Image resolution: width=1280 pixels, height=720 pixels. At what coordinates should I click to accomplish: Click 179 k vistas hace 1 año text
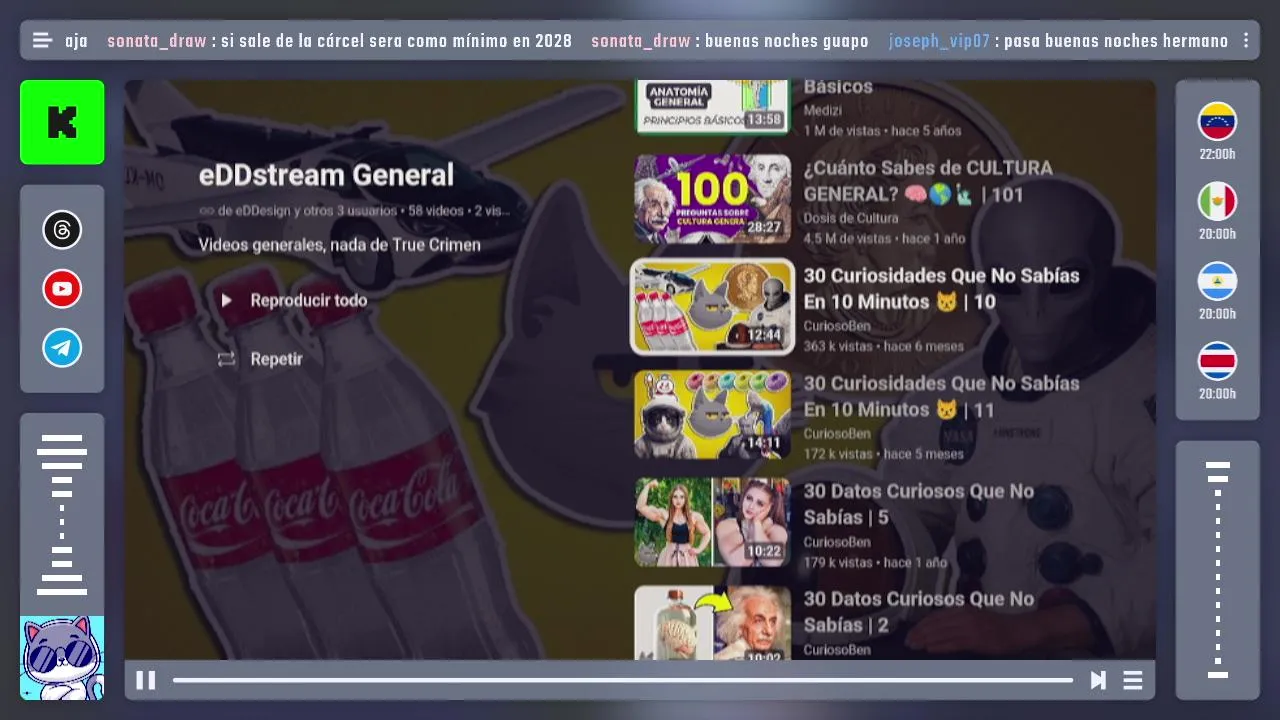pos(875,562)
